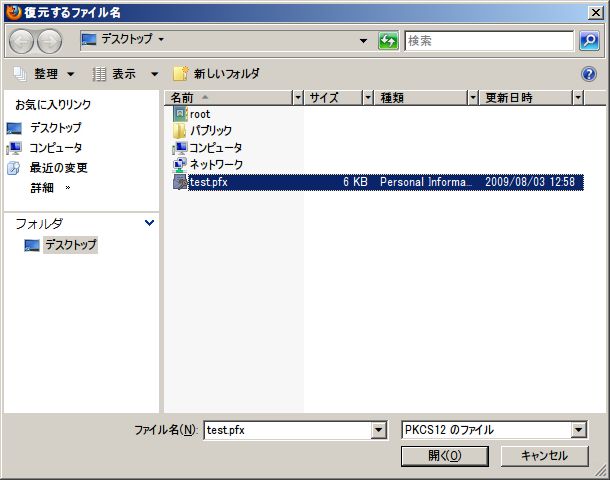The width and height of the screenshot is (610, 480).
Task: Click the Forward navigation arrow
Action: [49, 41]
